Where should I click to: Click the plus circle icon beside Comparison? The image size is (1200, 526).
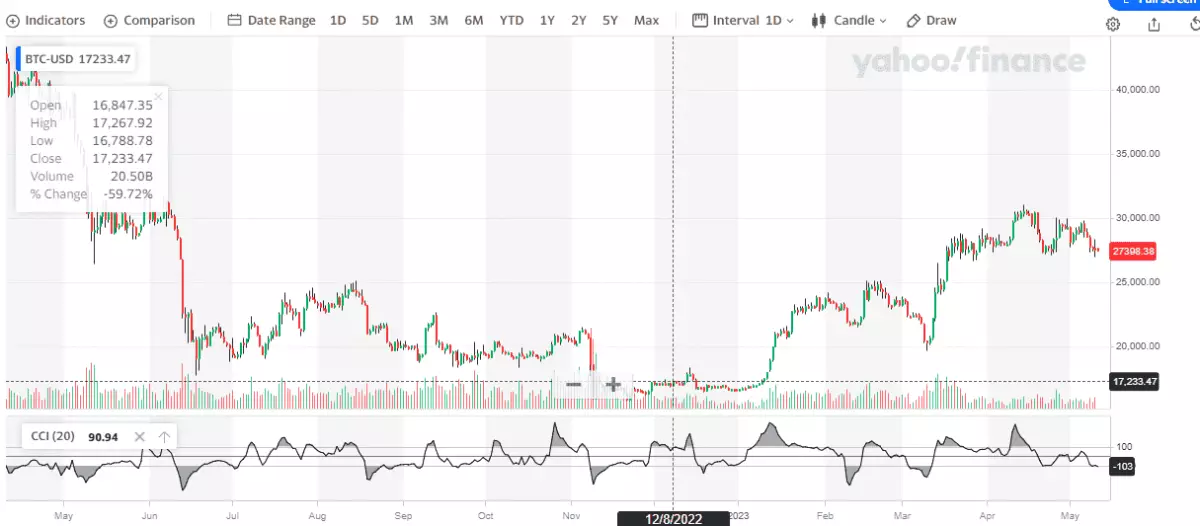pyautogui.click(x=110, y=20)
